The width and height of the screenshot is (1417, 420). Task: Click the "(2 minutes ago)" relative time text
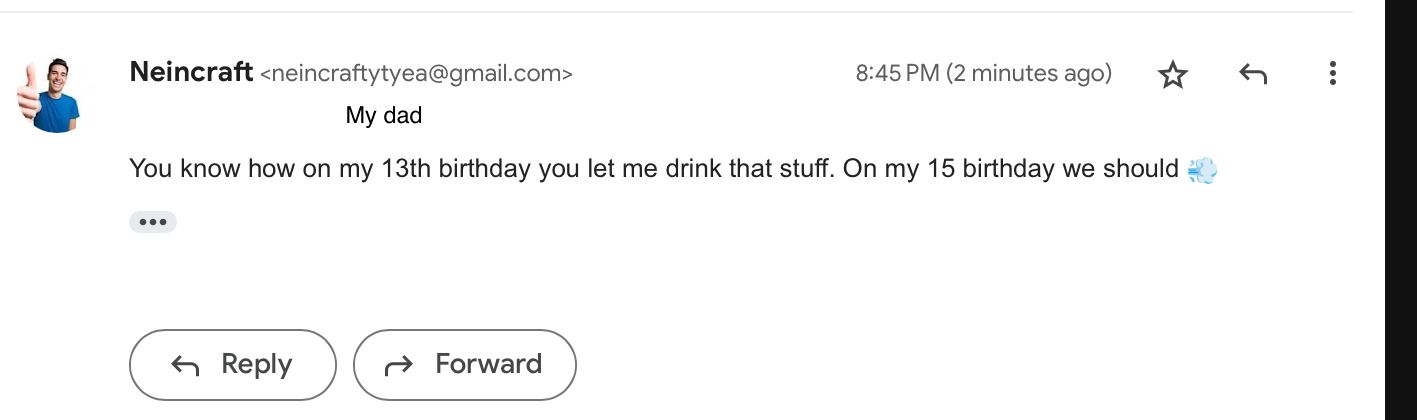(1029, 73)
